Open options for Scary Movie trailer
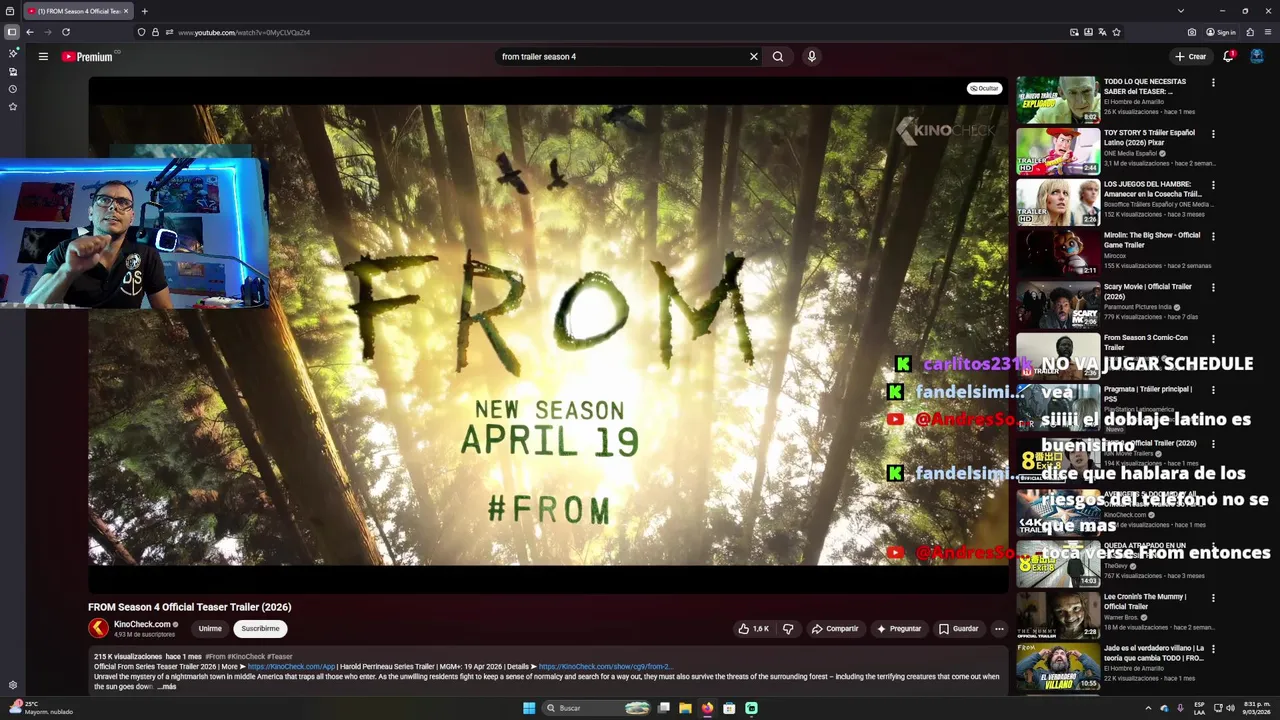Screen dimensions: 1280x720 pos(1213,288)
